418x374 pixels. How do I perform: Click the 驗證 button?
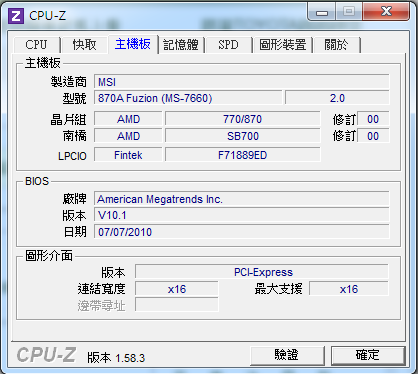click(x=287, y=355)
